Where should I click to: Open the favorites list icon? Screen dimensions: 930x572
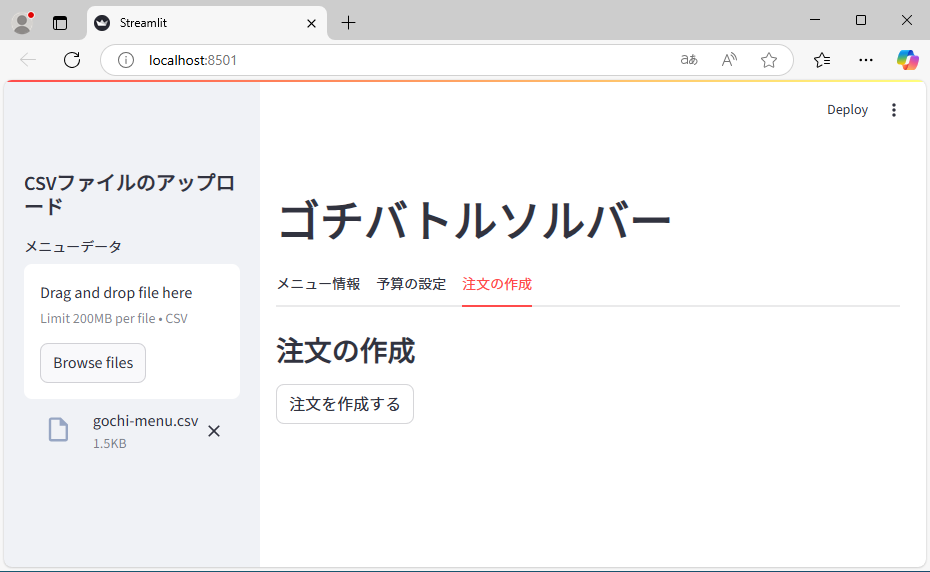(x=822, y=60)
